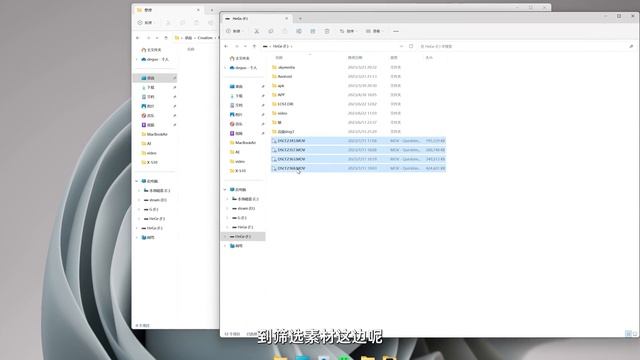Open the New (新建) dropdown in front window
This screenshot has width=640, height=360.
[x=235, y=31]
